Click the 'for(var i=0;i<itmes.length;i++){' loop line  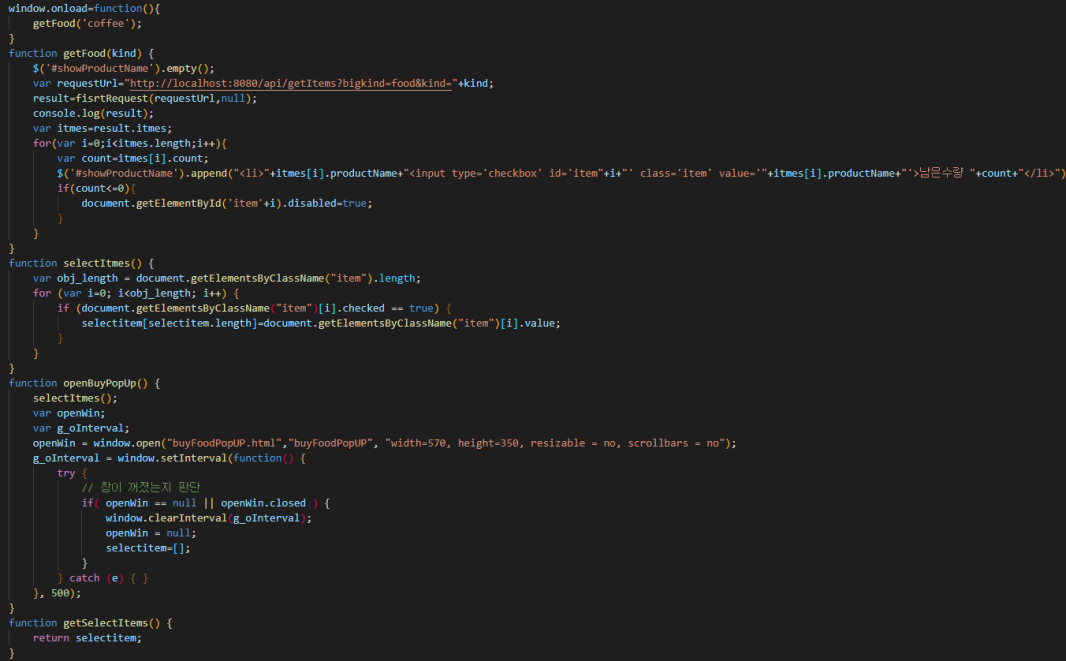point(129,143)
